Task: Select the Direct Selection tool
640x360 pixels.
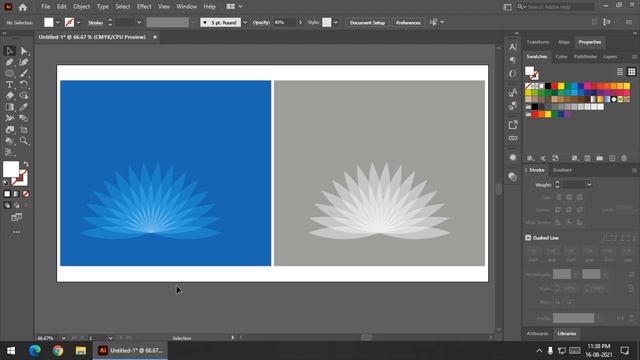Action: coord(24,51)
